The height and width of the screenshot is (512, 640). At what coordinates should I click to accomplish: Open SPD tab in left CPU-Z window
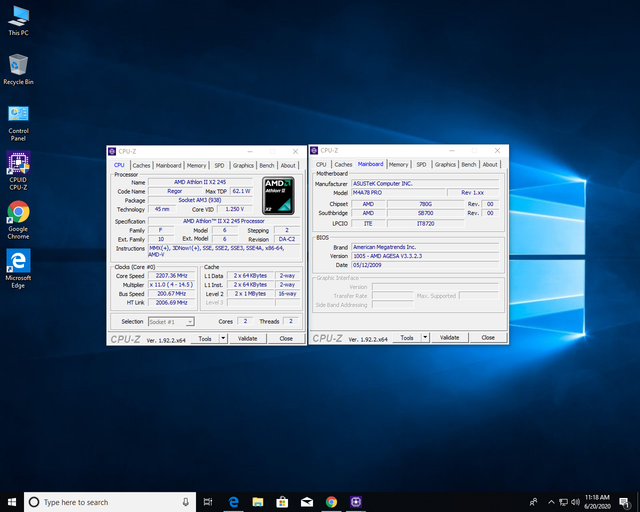(220, 165)
